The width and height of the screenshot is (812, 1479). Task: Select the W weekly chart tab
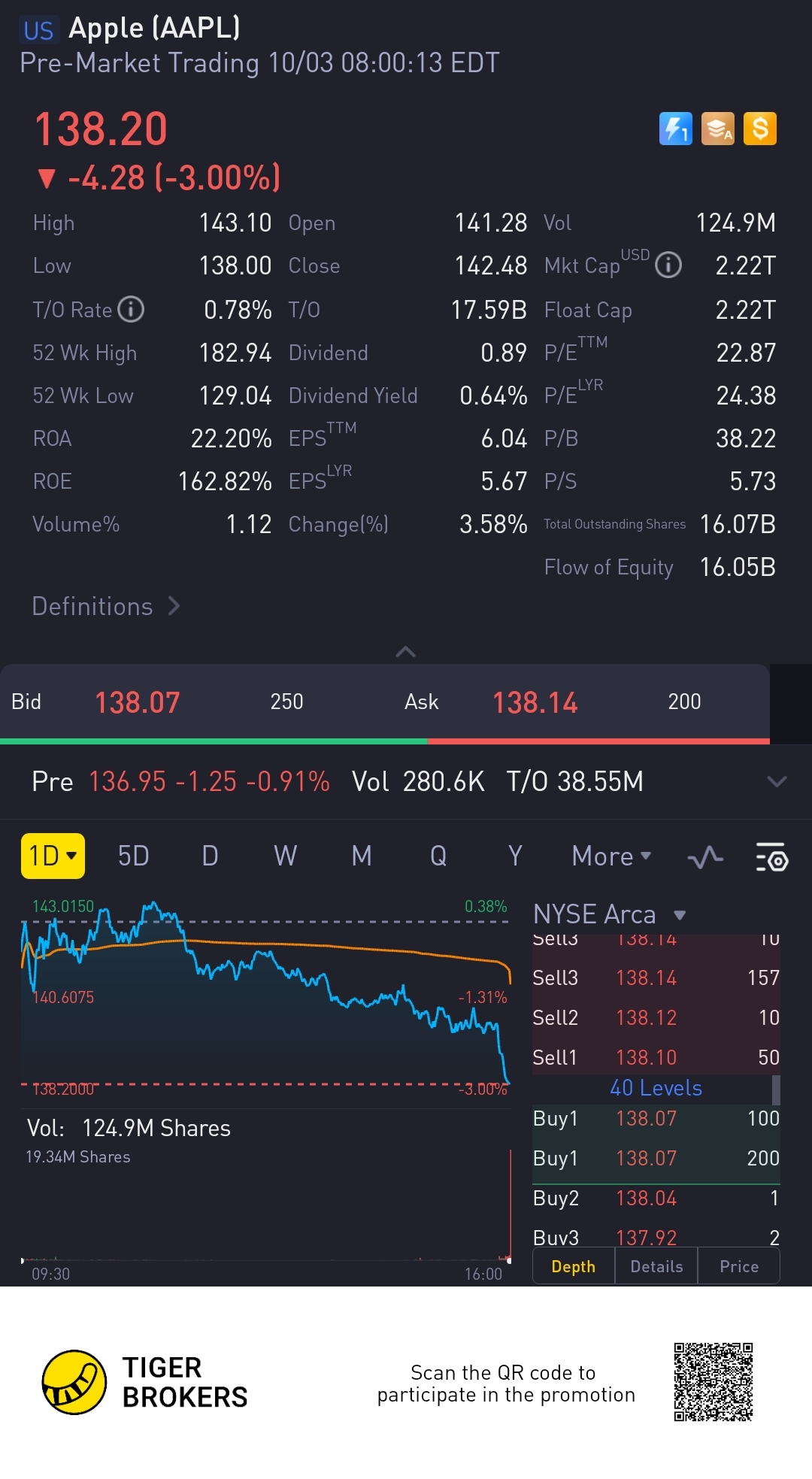point(286,856)
